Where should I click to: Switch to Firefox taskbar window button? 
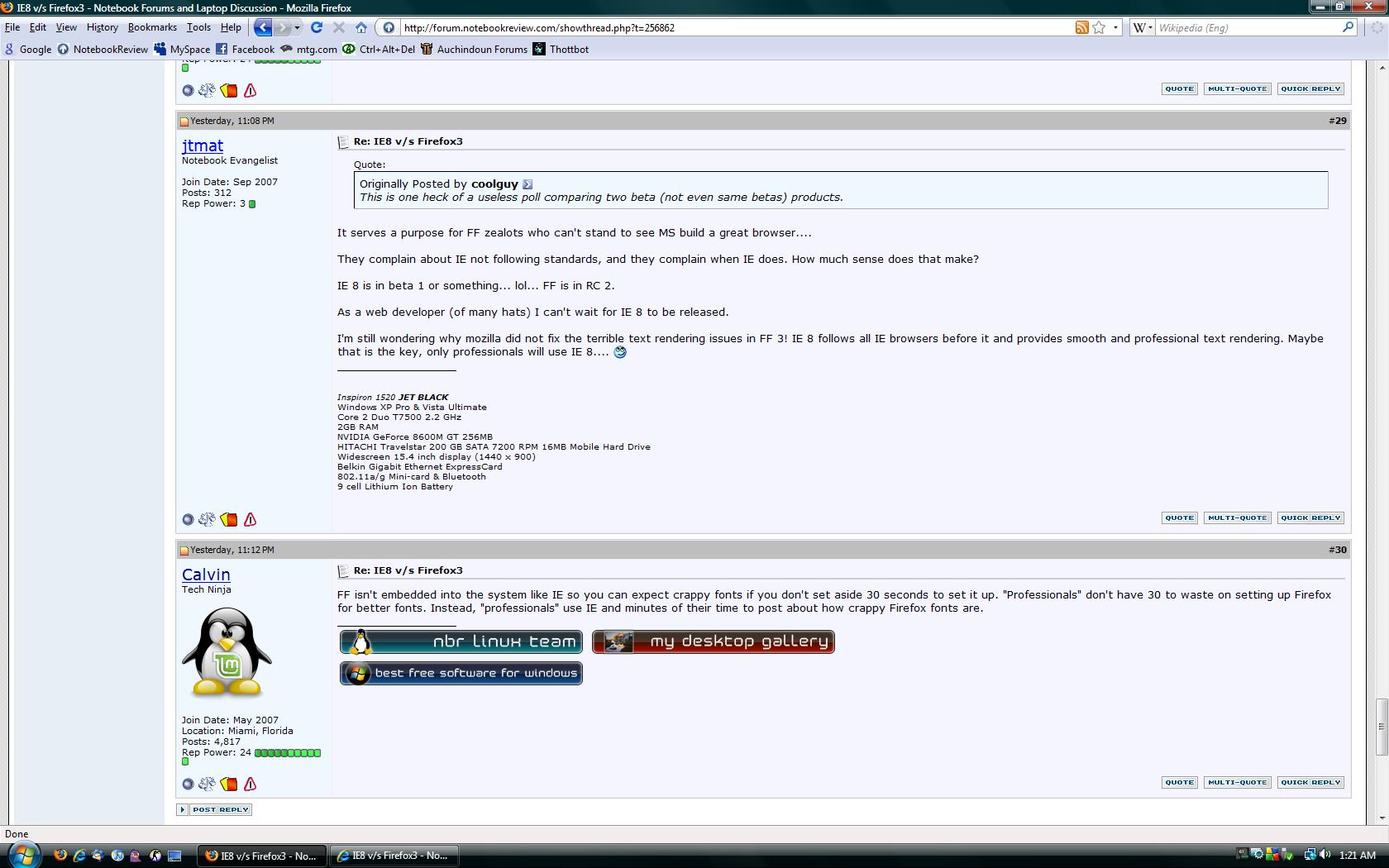(262, 856)
